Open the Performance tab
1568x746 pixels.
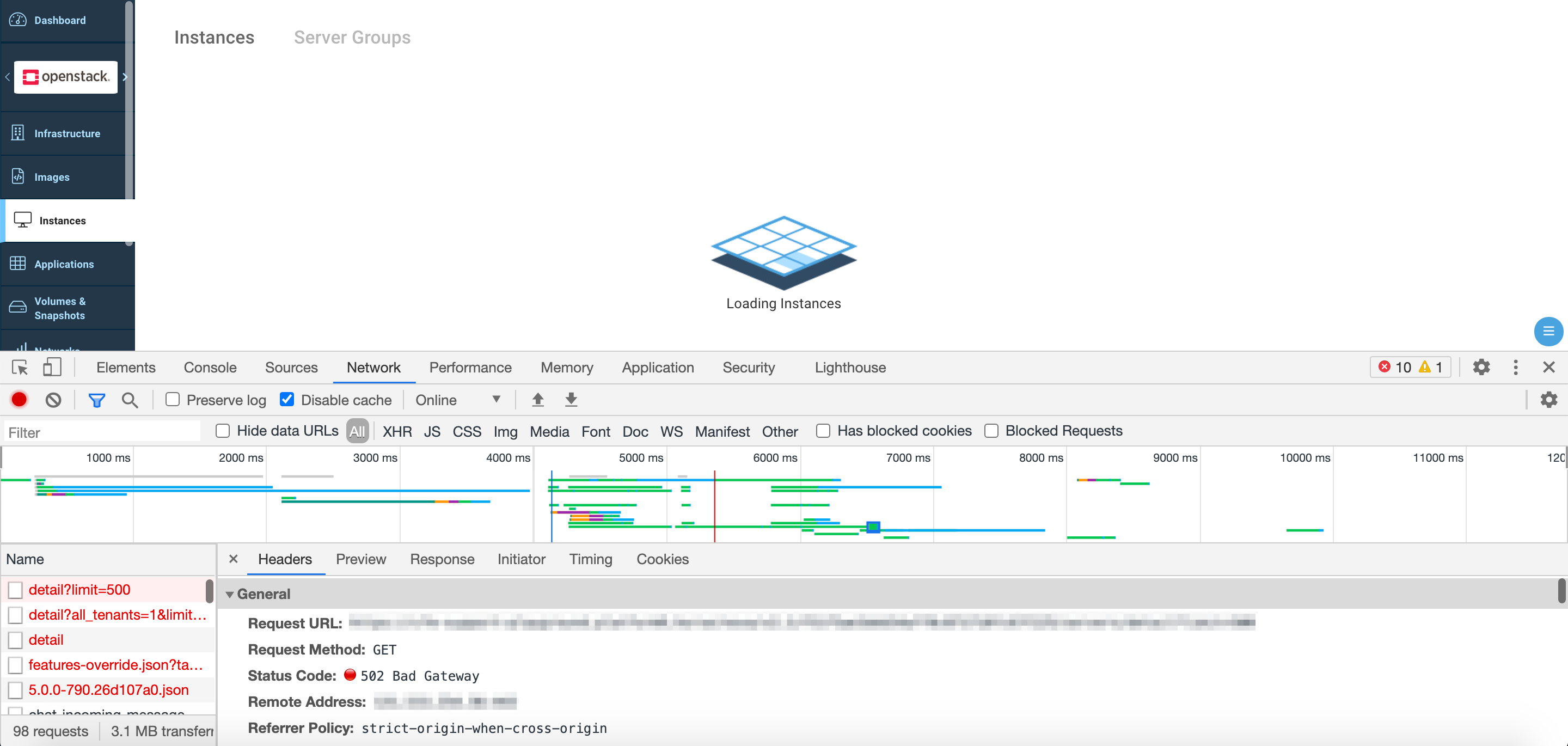point(470,367)
